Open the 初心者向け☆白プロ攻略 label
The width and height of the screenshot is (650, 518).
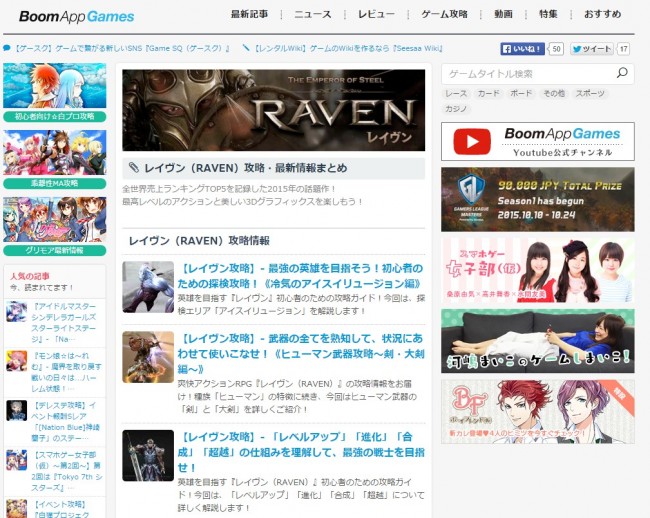pos(55,116)
